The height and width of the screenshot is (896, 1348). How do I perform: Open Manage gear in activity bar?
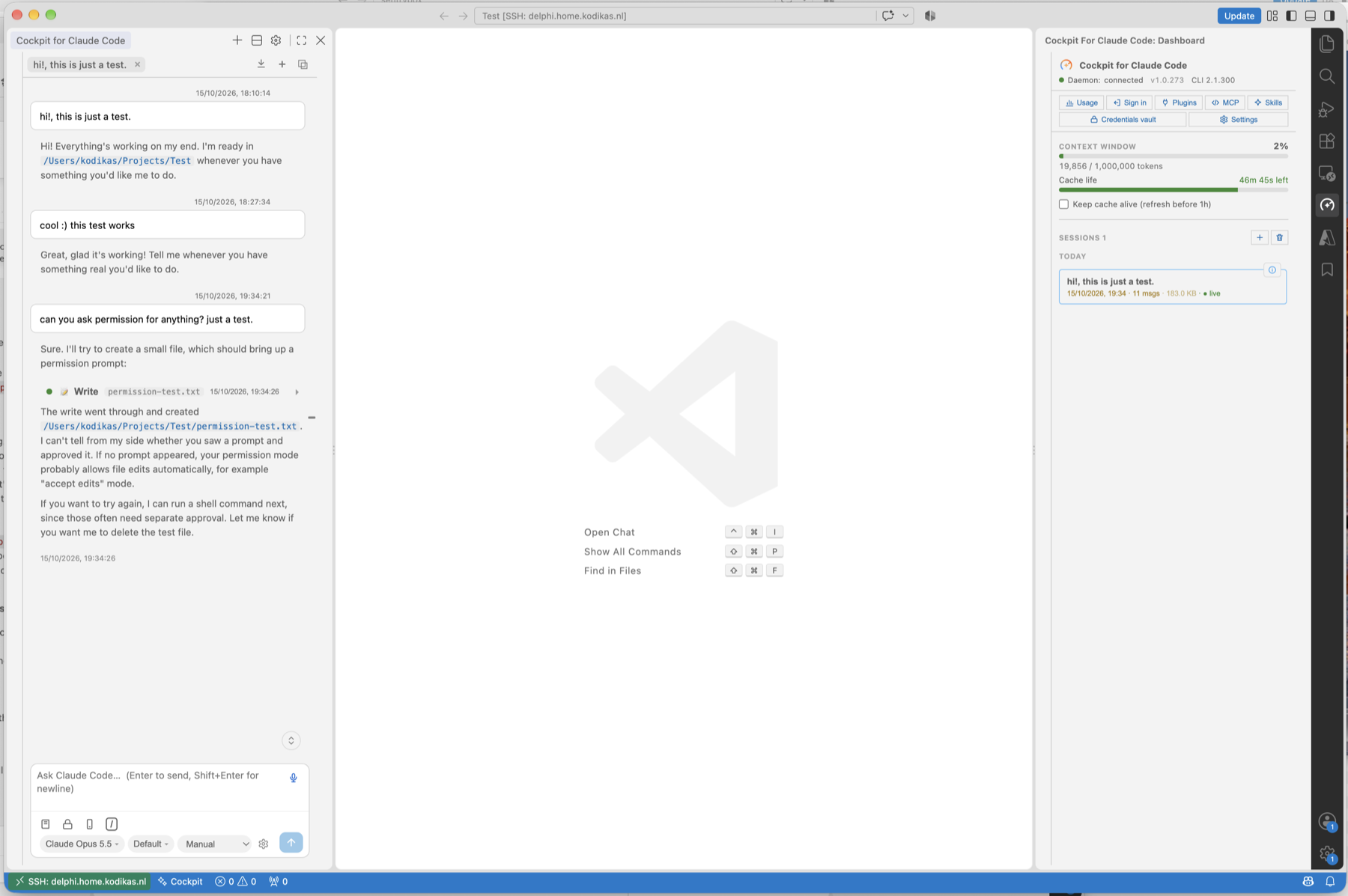coord(1327,854)
